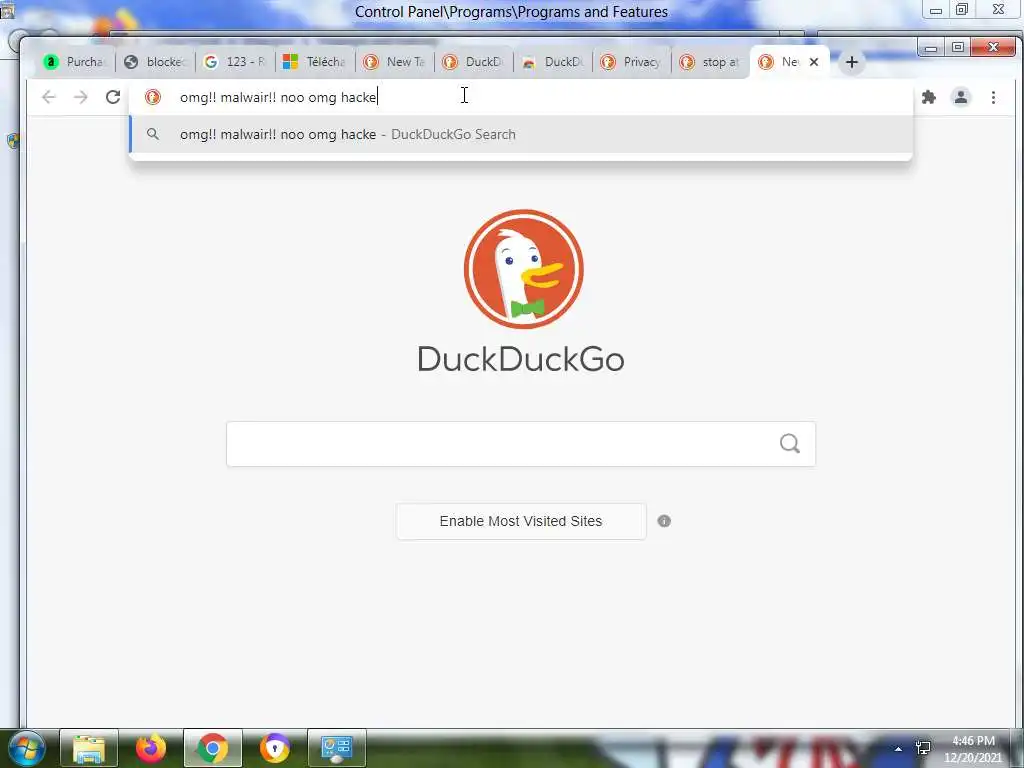Click the network tray icon

(x=923, y=748)
